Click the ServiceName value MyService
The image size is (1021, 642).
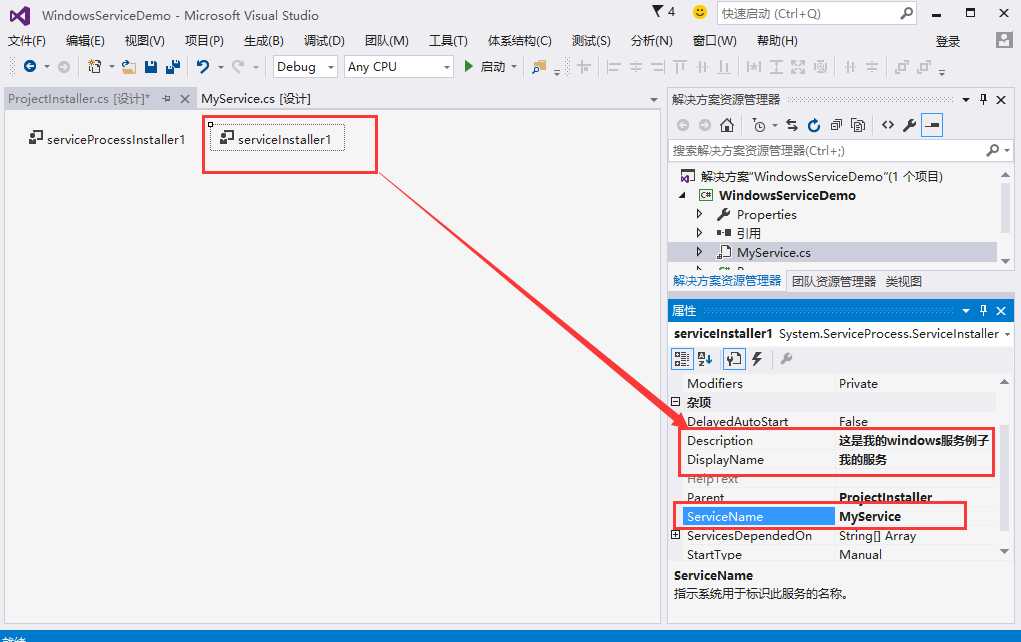pos(870,516)
